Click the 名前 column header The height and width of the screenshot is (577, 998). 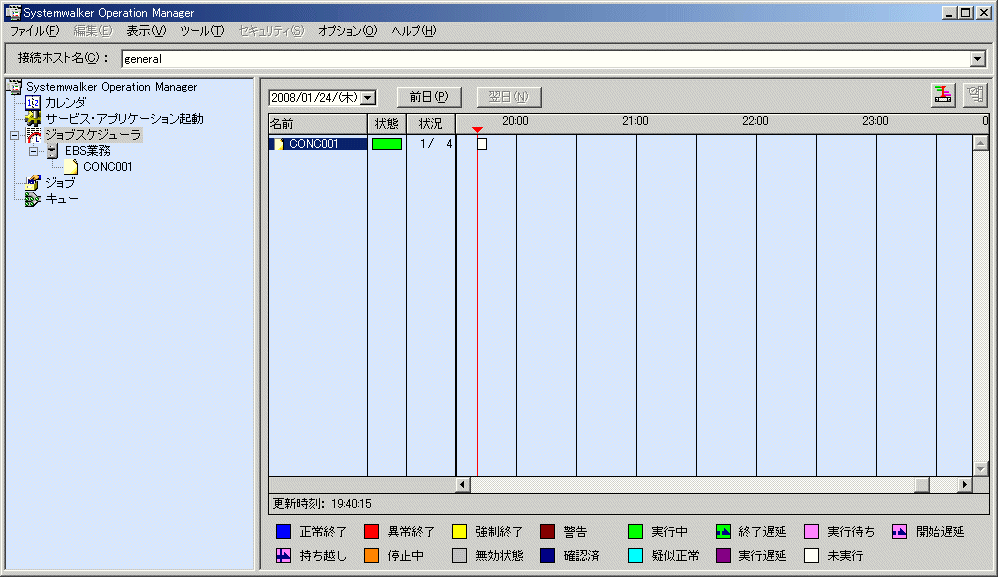[x=318, y=123]
